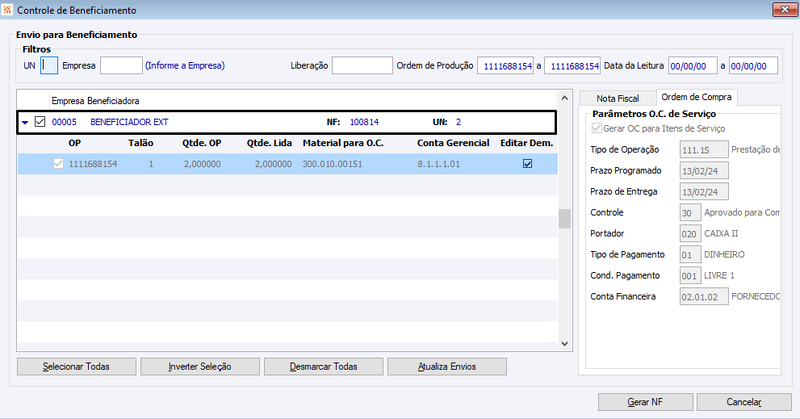This screenshot has width=800, height=419.
Task: Click the (Informe a Empresa) link text
Action: (x=185, y=65)
